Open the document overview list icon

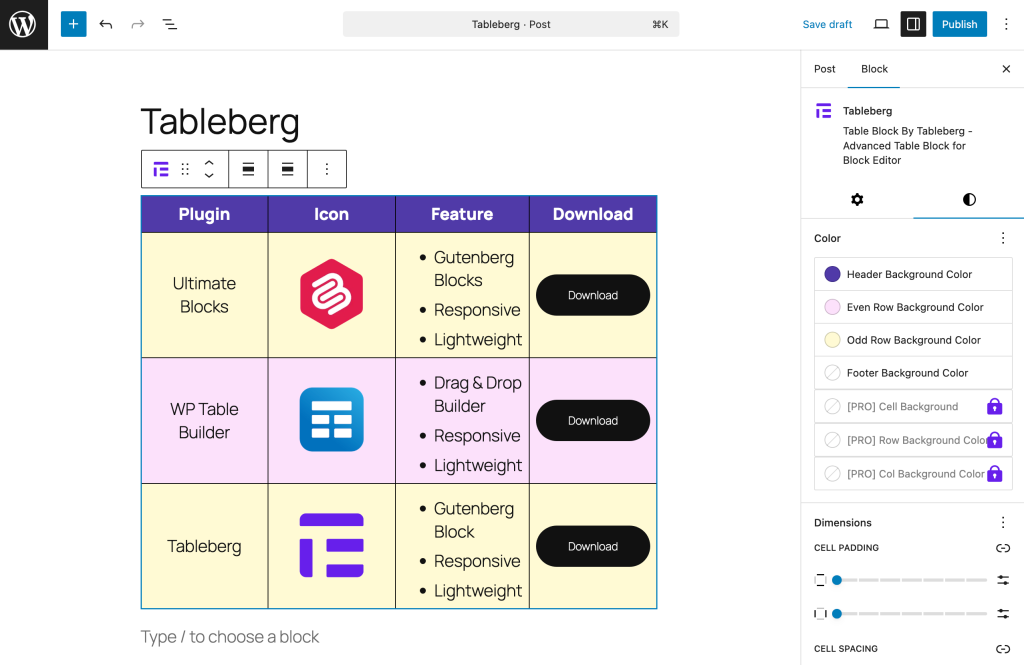[x=170, y=24]
